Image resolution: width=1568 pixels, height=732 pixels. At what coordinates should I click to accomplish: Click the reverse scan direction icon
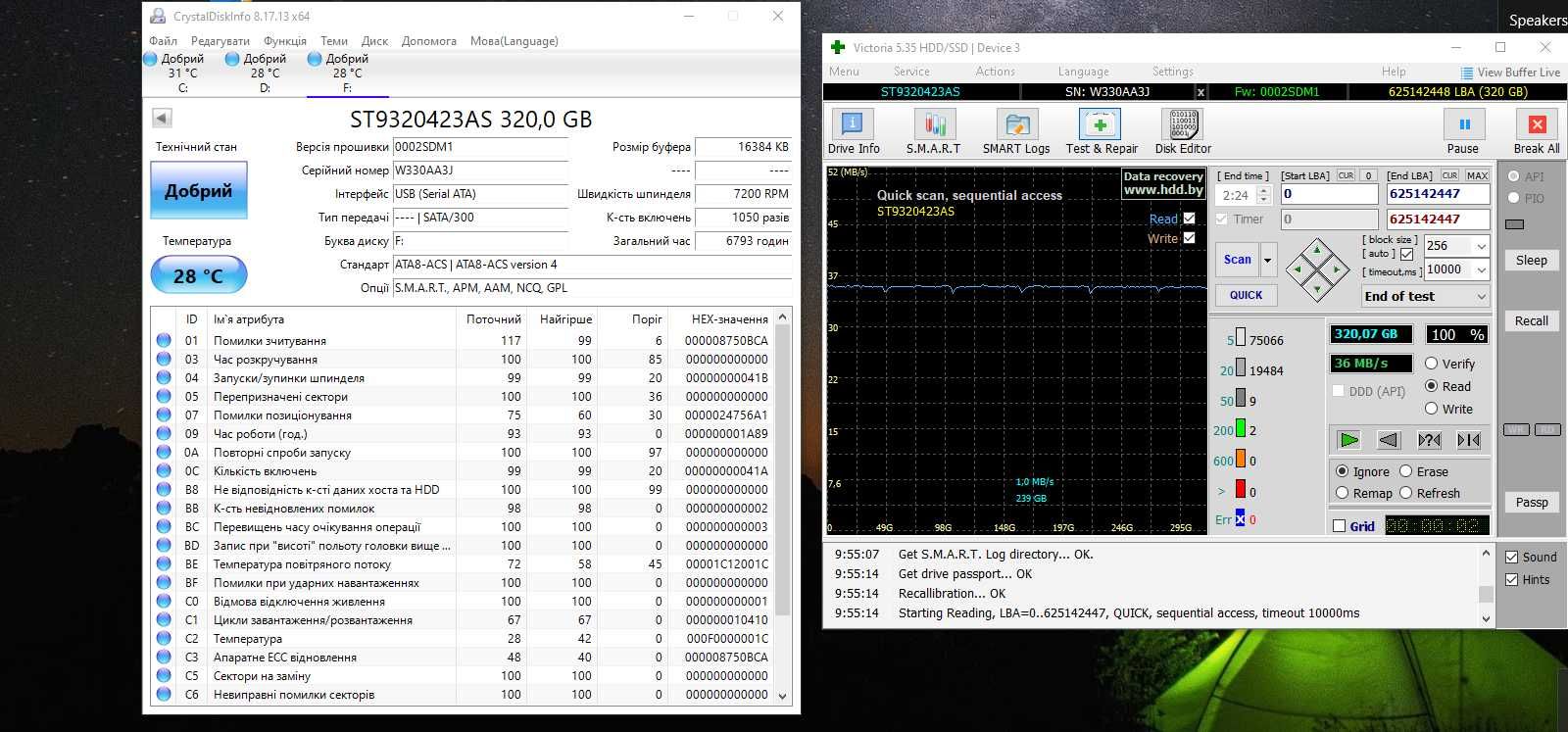tap(1389, 440)
